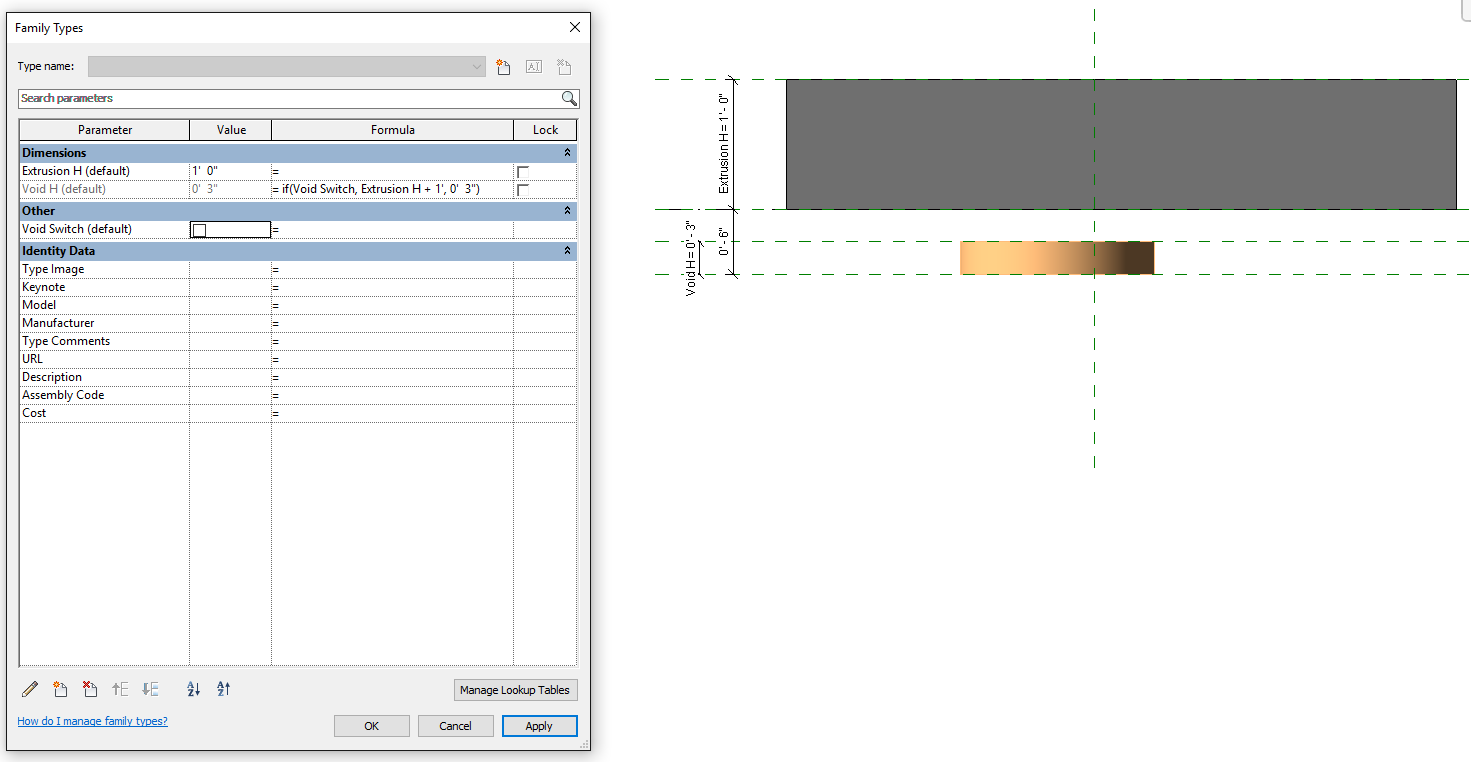Follow the 'How do I manage family types?' link
The height and width of the screenshot is (762, 1471).
click(x=92, y=721)
